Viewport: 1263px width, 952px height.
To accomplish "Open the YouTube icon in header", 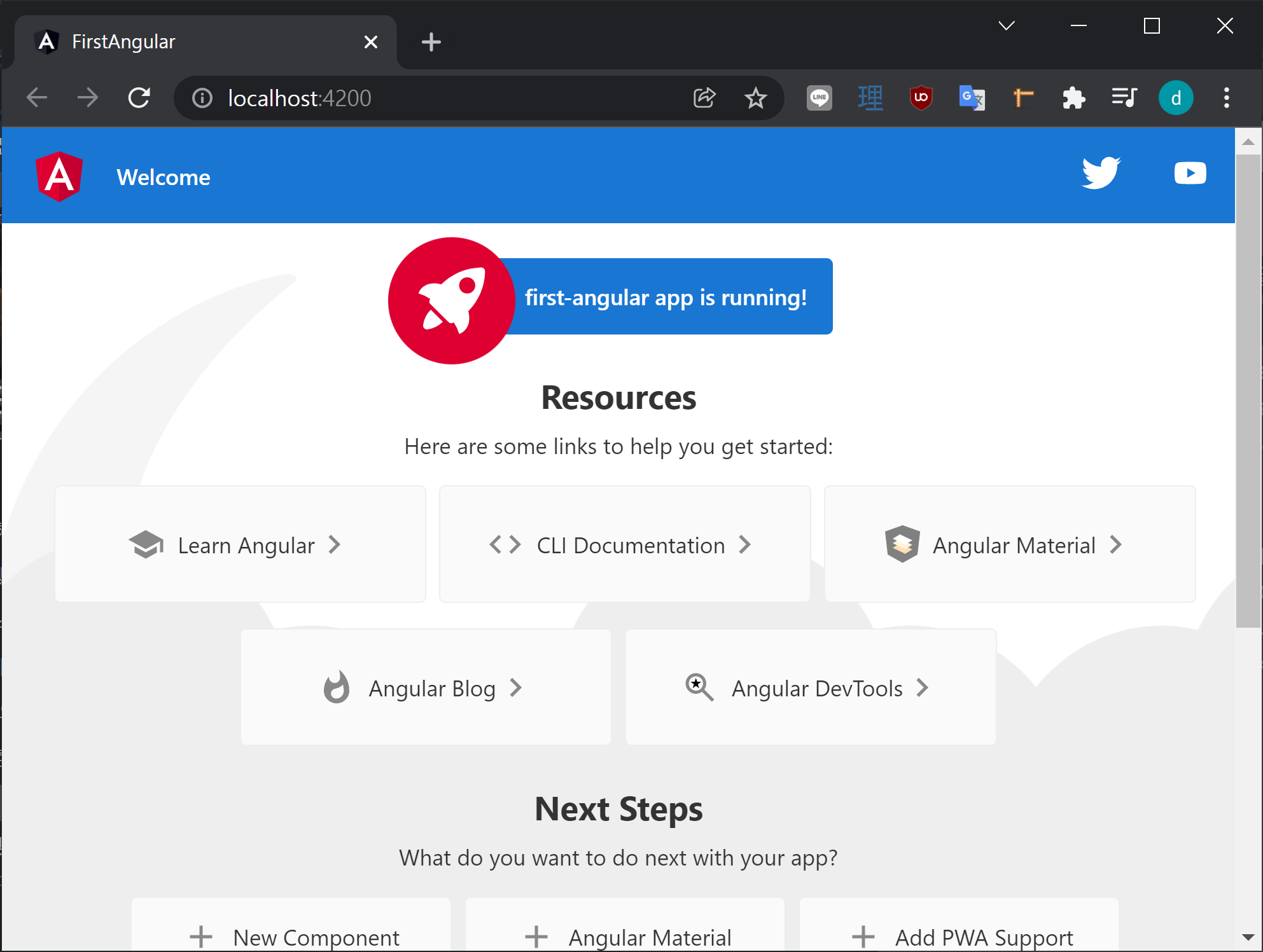I will [x=1190, y=173].
